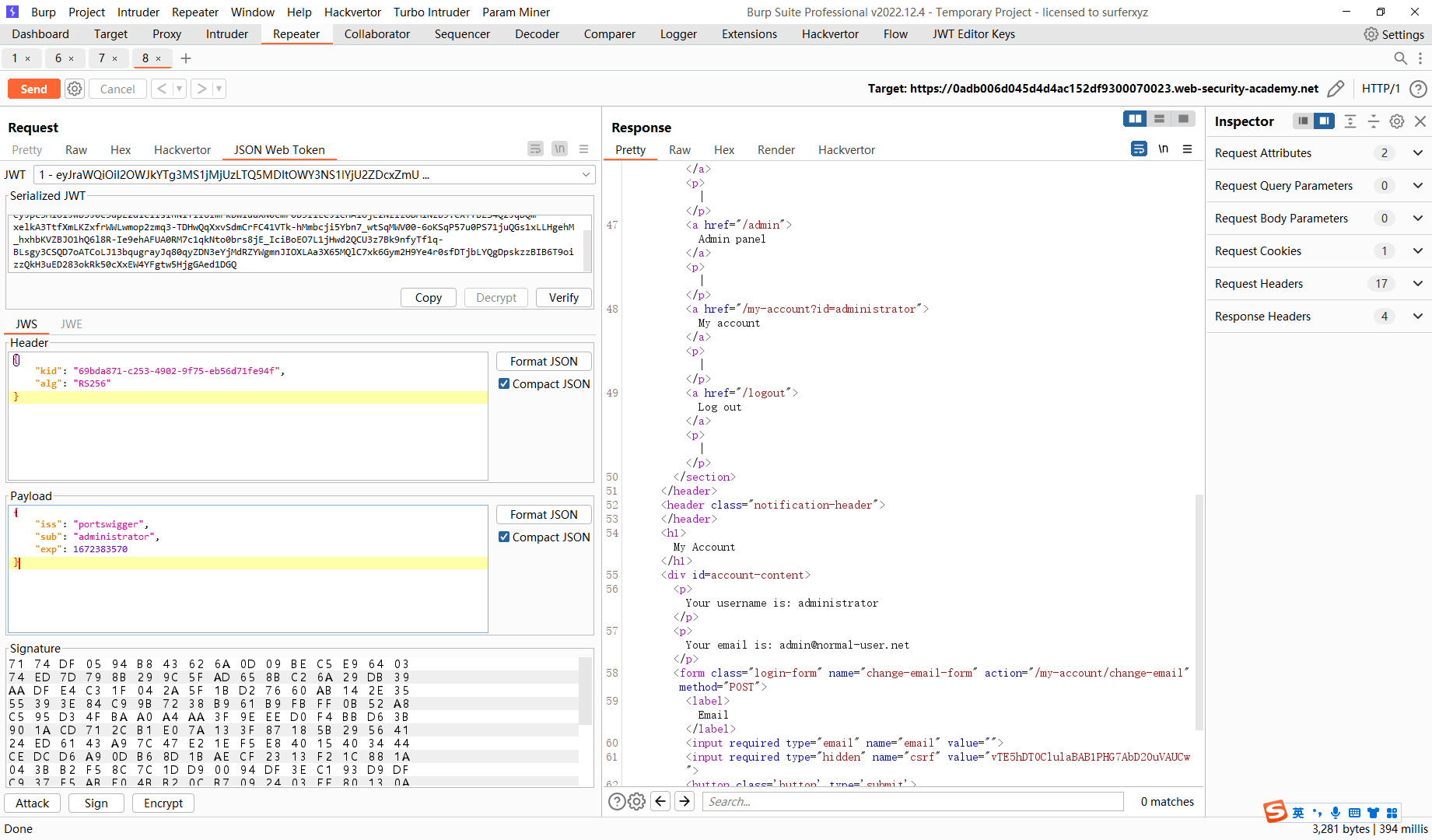The height and width of the screenshot is (840, 1432).
Task: Open the history back dropdown arrow
Action: pos(179,89)
